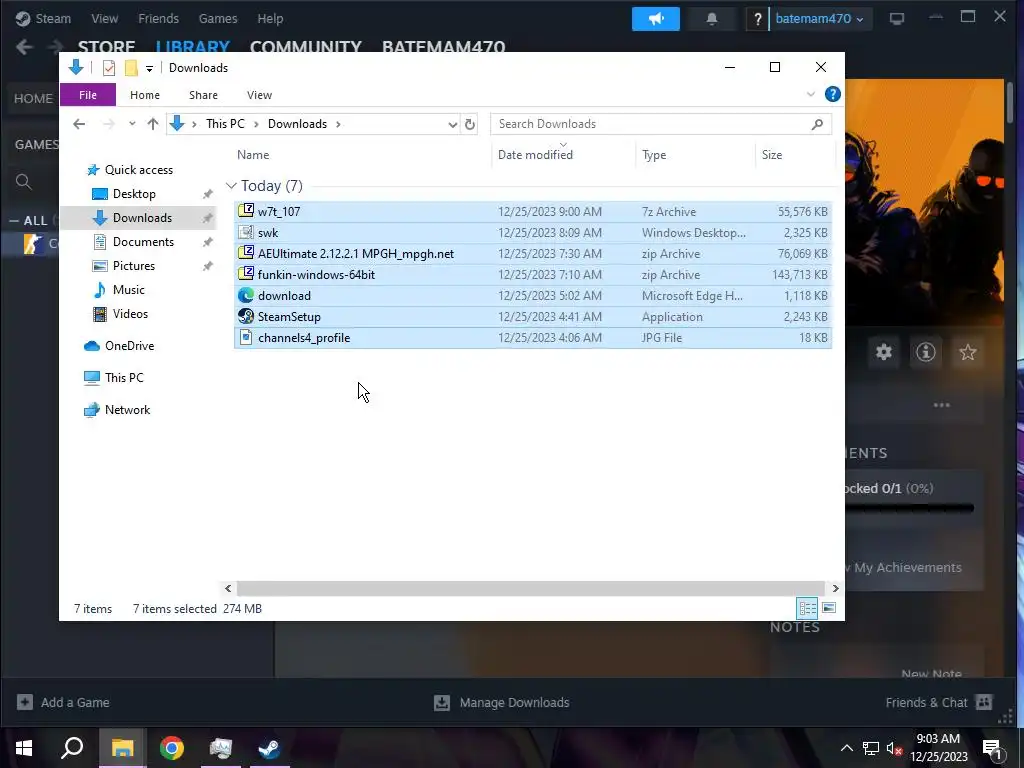Select the Edge download file icon
This screenshot has height=768, width=1024.
[246, 295]
